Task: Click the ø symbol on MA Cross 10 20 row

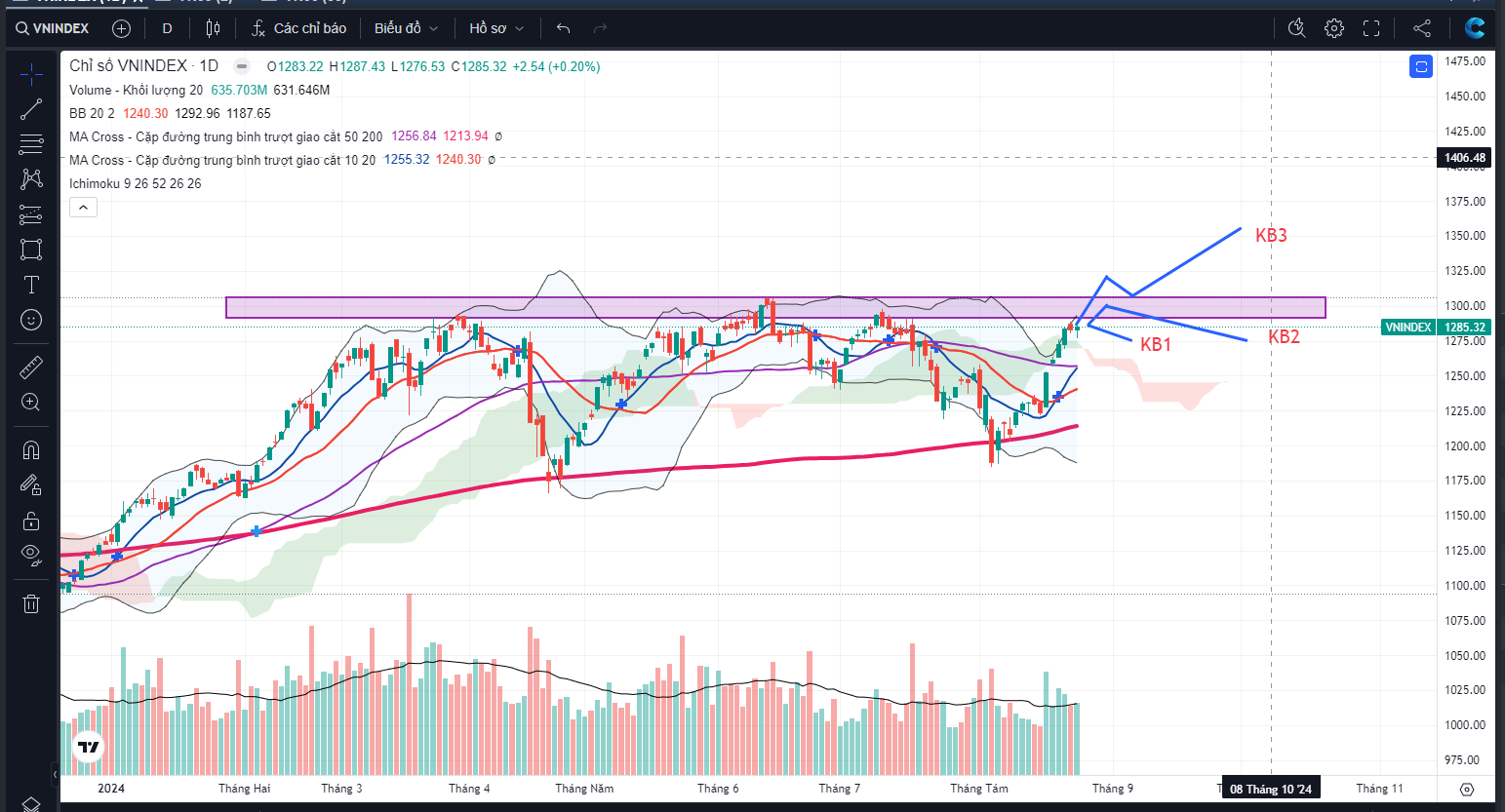Action: coord(492,160)
